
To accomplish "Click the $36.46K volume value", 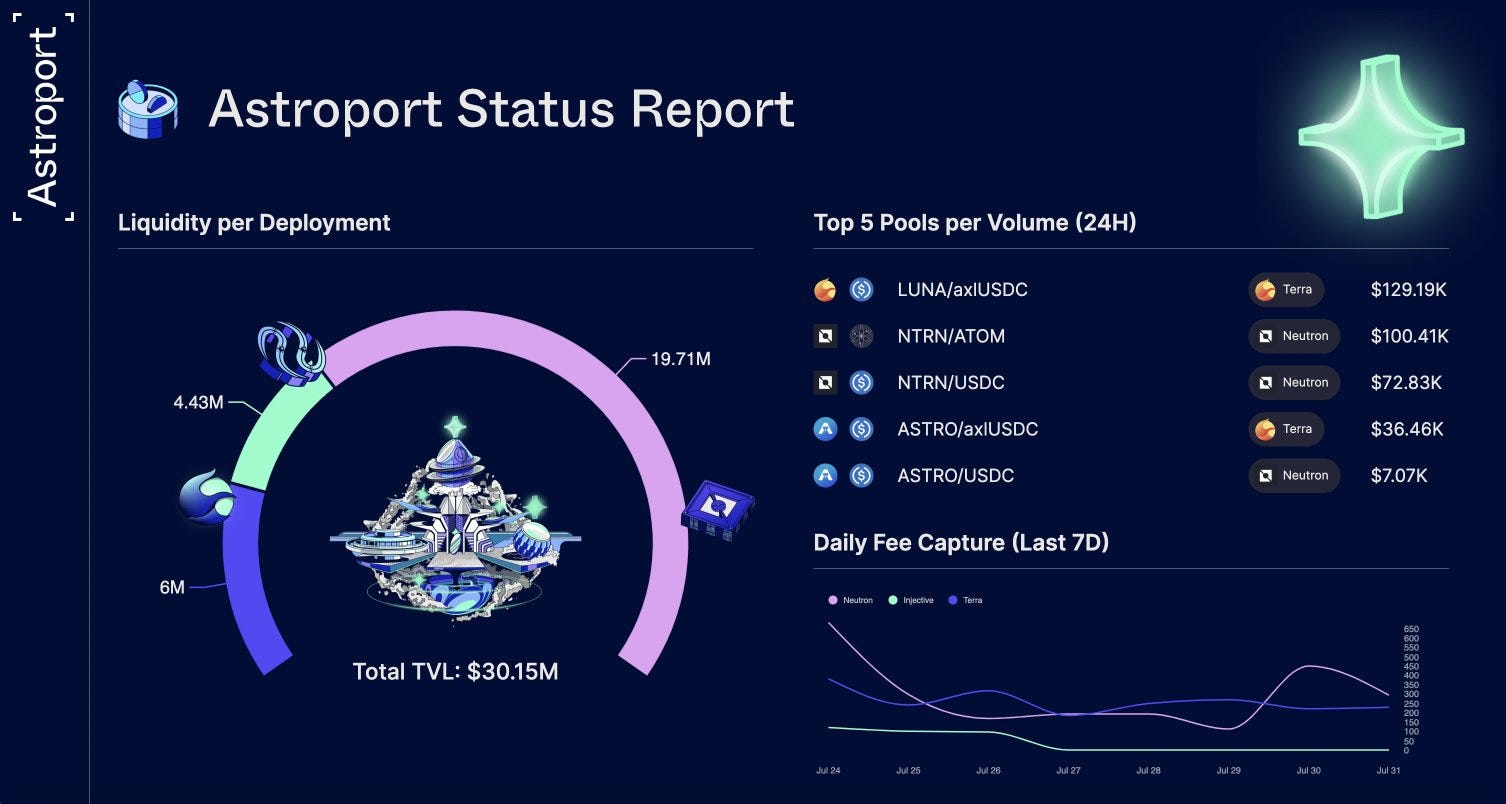I will (x=1406, y=429).
